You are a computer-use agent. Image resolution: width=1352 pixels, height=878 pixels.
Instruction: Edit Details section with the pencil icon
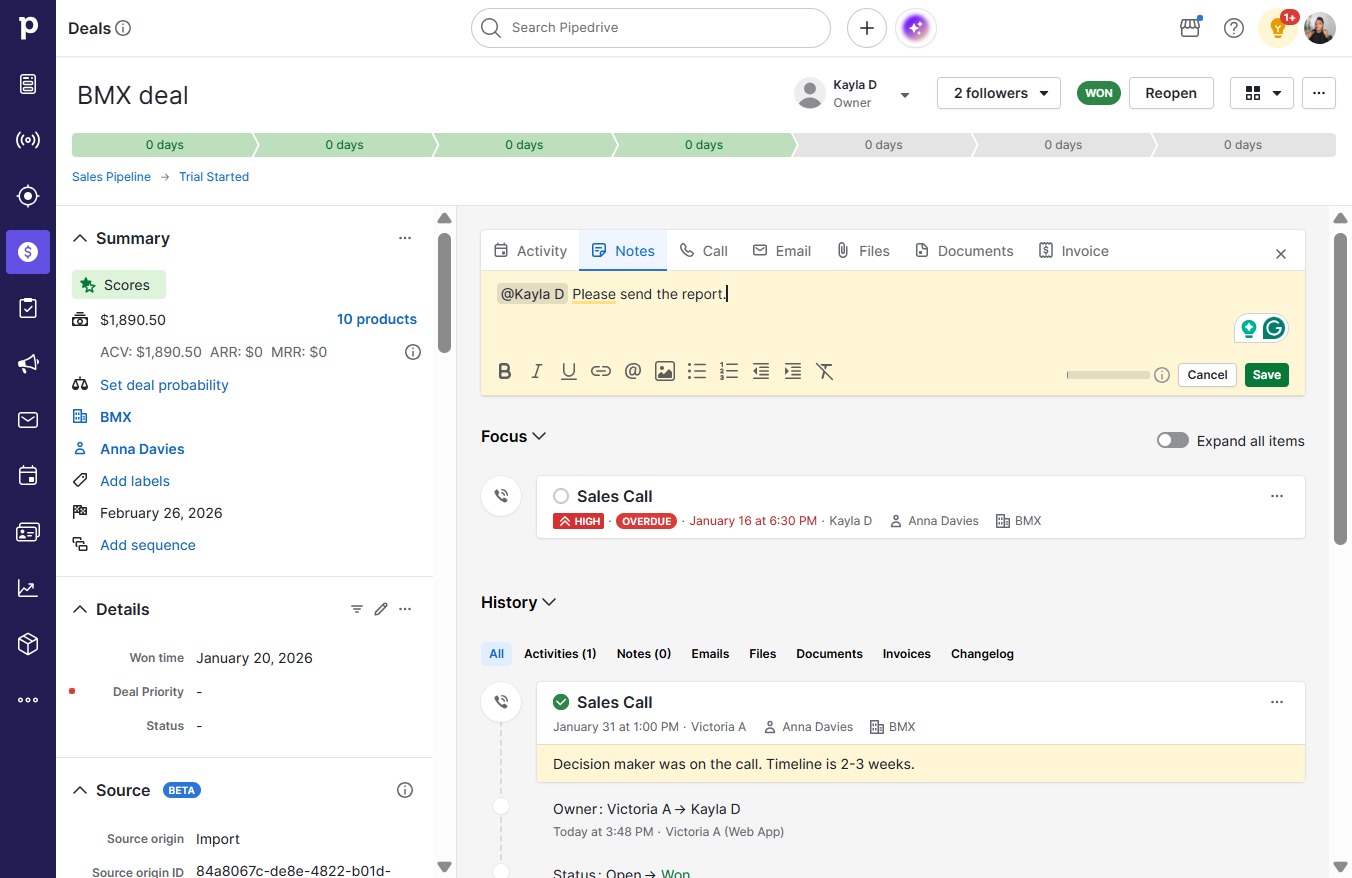pyautogui.click(x=381, y=609)
